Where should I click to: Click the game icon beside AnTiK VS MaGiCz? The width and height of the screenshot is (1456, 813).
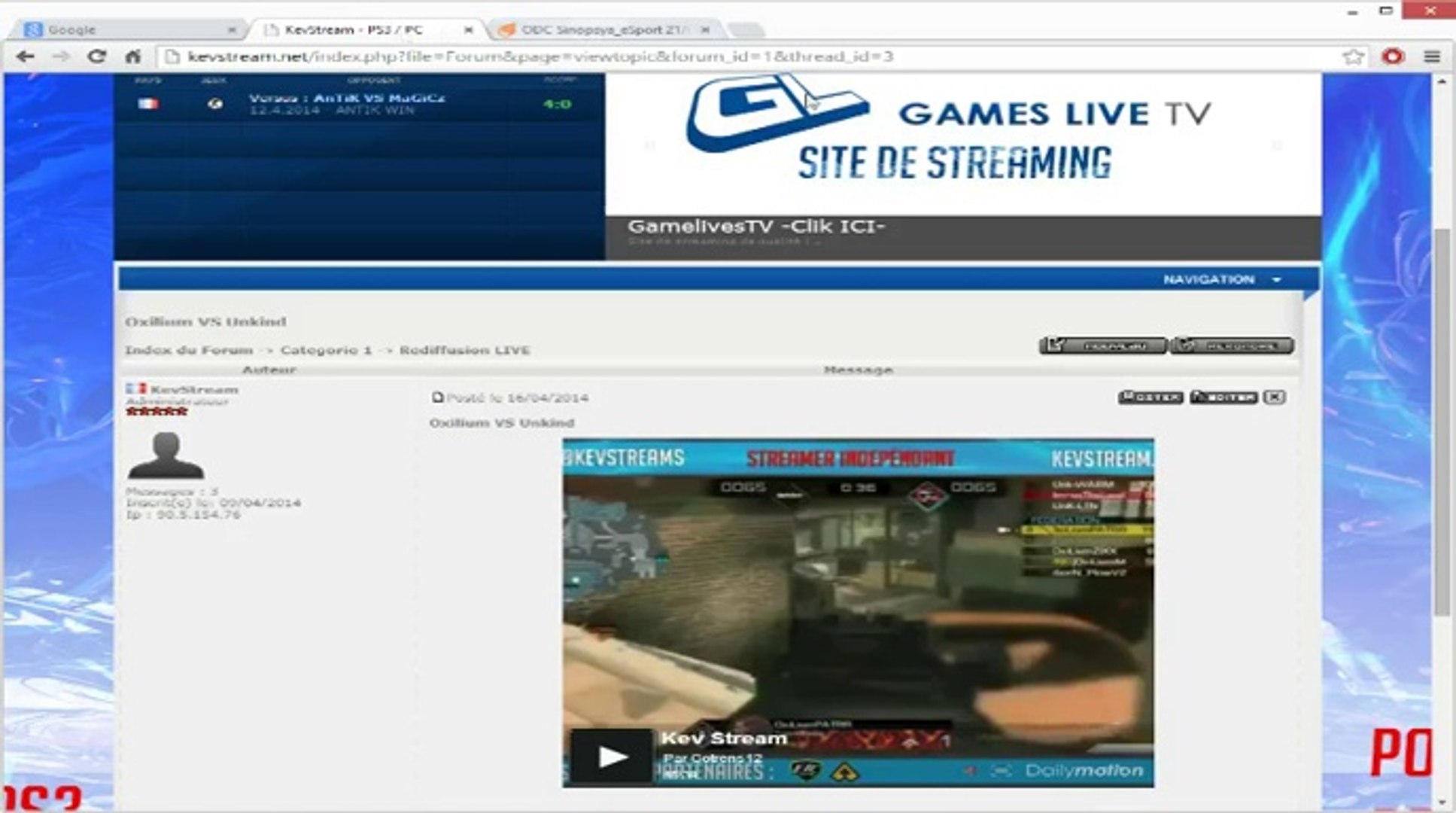(x=215, y=104)
